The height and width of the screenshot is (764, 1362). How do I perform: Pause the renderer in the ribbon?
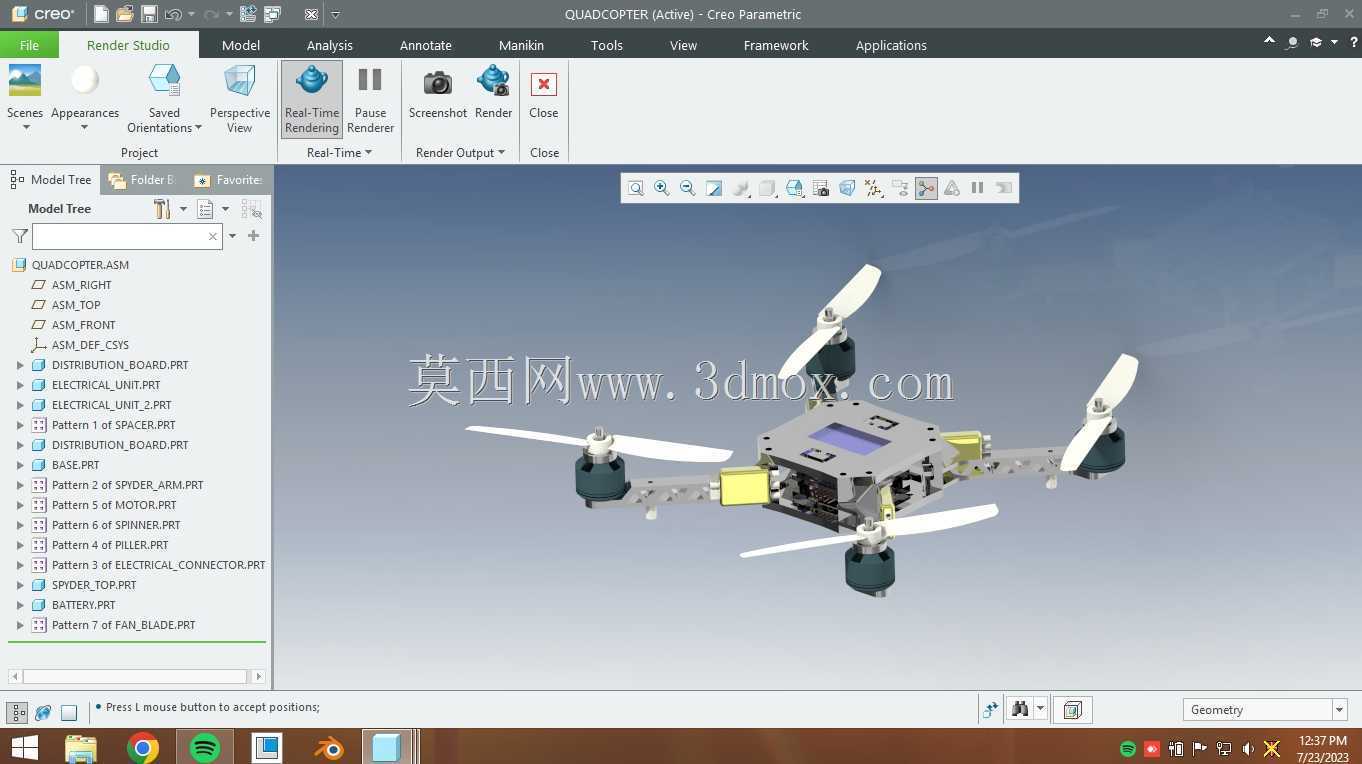370,98
